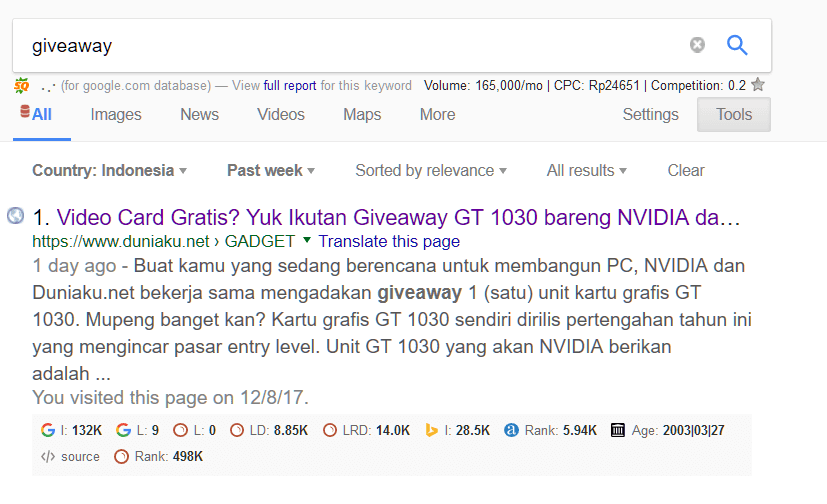This screenshot has height=504, width=827.
Task: Switch to the Videos tab
Action: 281,114
